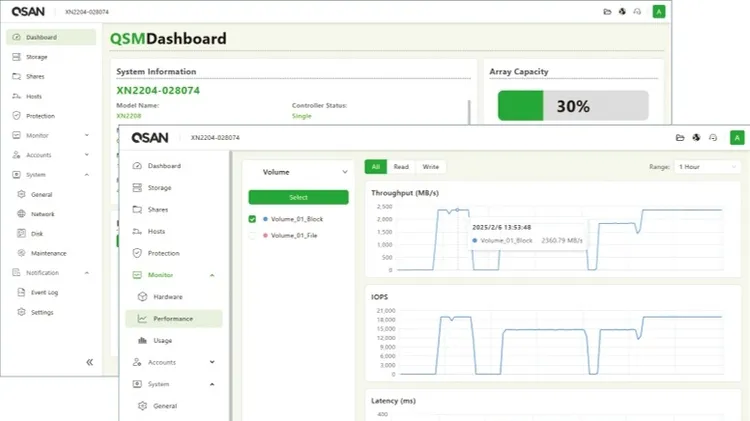
Task: Click Usage bar-chart icon
Action: [142, 341]
